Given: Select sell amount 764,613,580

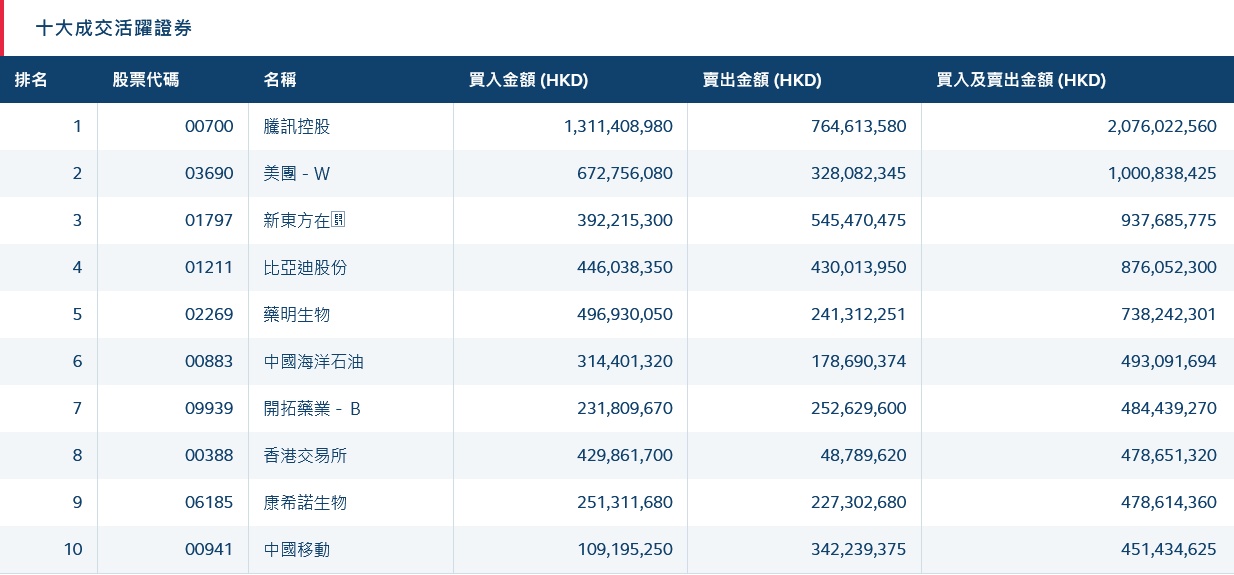Looking at the screenshot, I should click(859, 126).
